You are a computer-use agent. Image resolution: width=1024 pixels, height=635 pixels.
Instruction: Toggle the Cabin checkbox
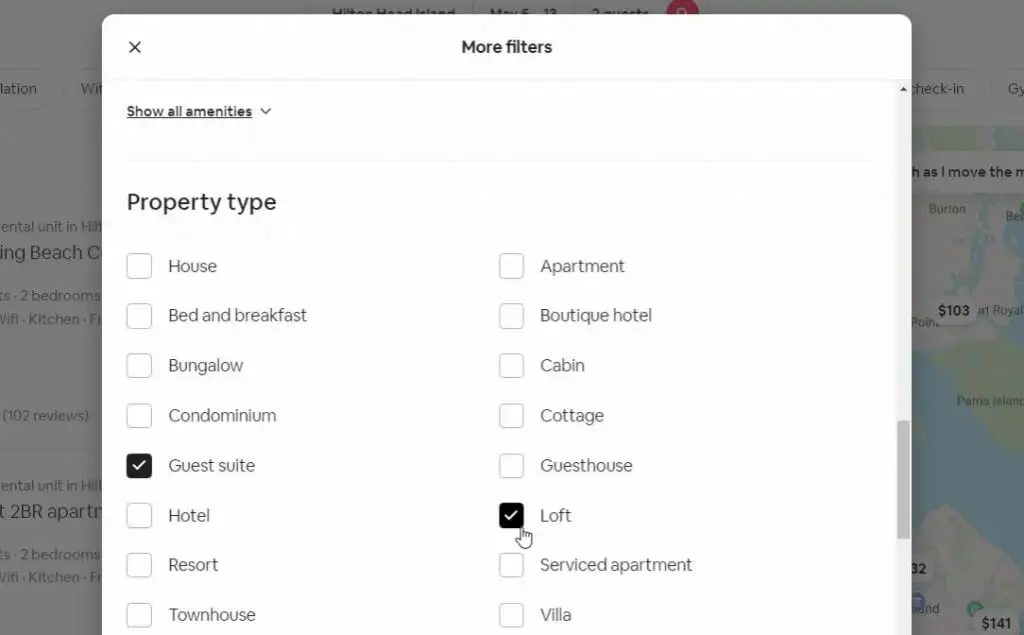click(x=511, y=366)
